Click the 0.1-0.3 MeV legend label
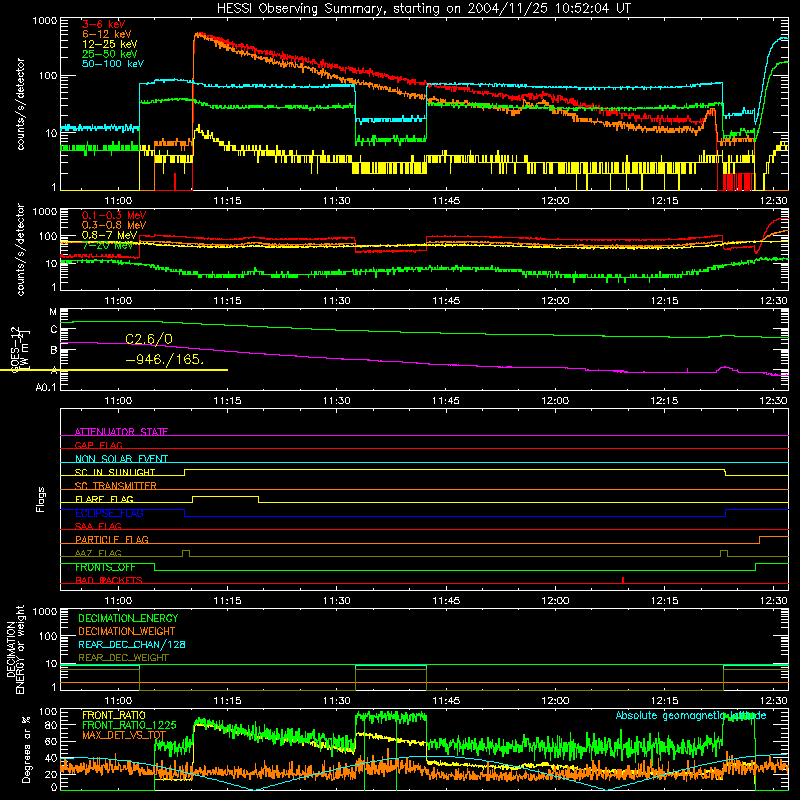The width and height of the screenshot is (800, 800). click(x=114, y=215)
